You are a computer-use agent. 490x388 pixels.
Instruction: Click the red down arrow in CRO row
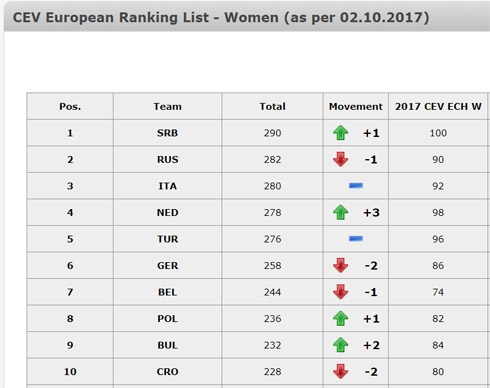[341, 371]
